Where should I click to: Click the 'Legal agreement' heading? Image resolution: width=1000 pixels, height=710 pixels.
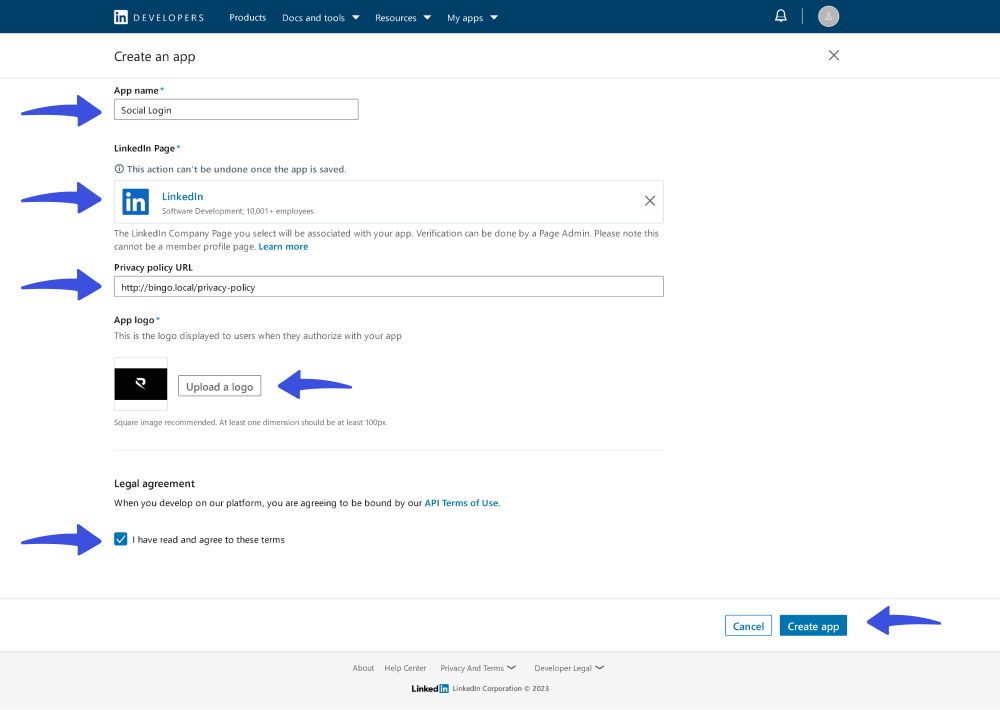click(154, 484)
